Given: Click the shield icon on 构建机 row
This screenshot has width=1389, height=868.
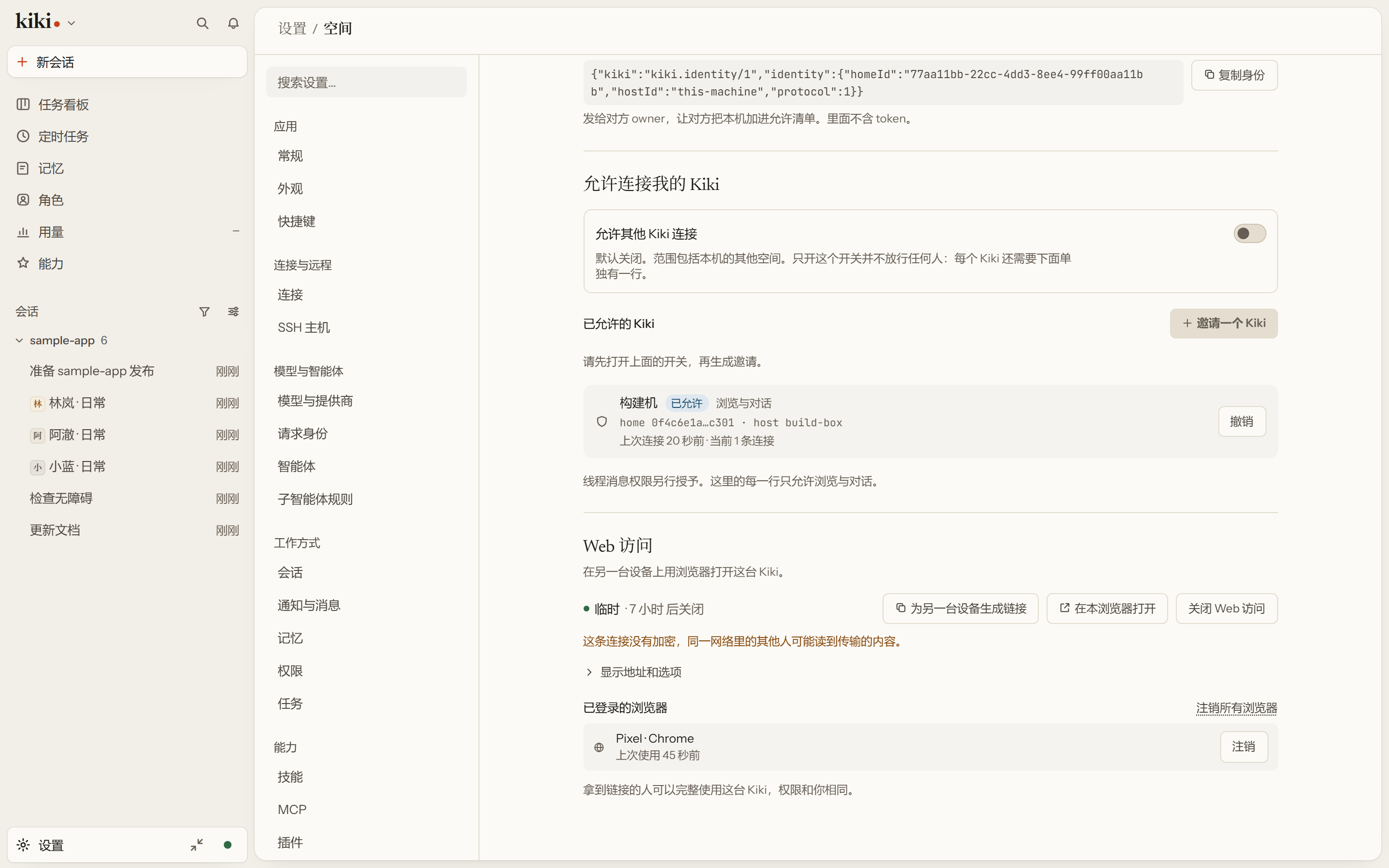Looking at the screenshot, I should pos(601,421).
